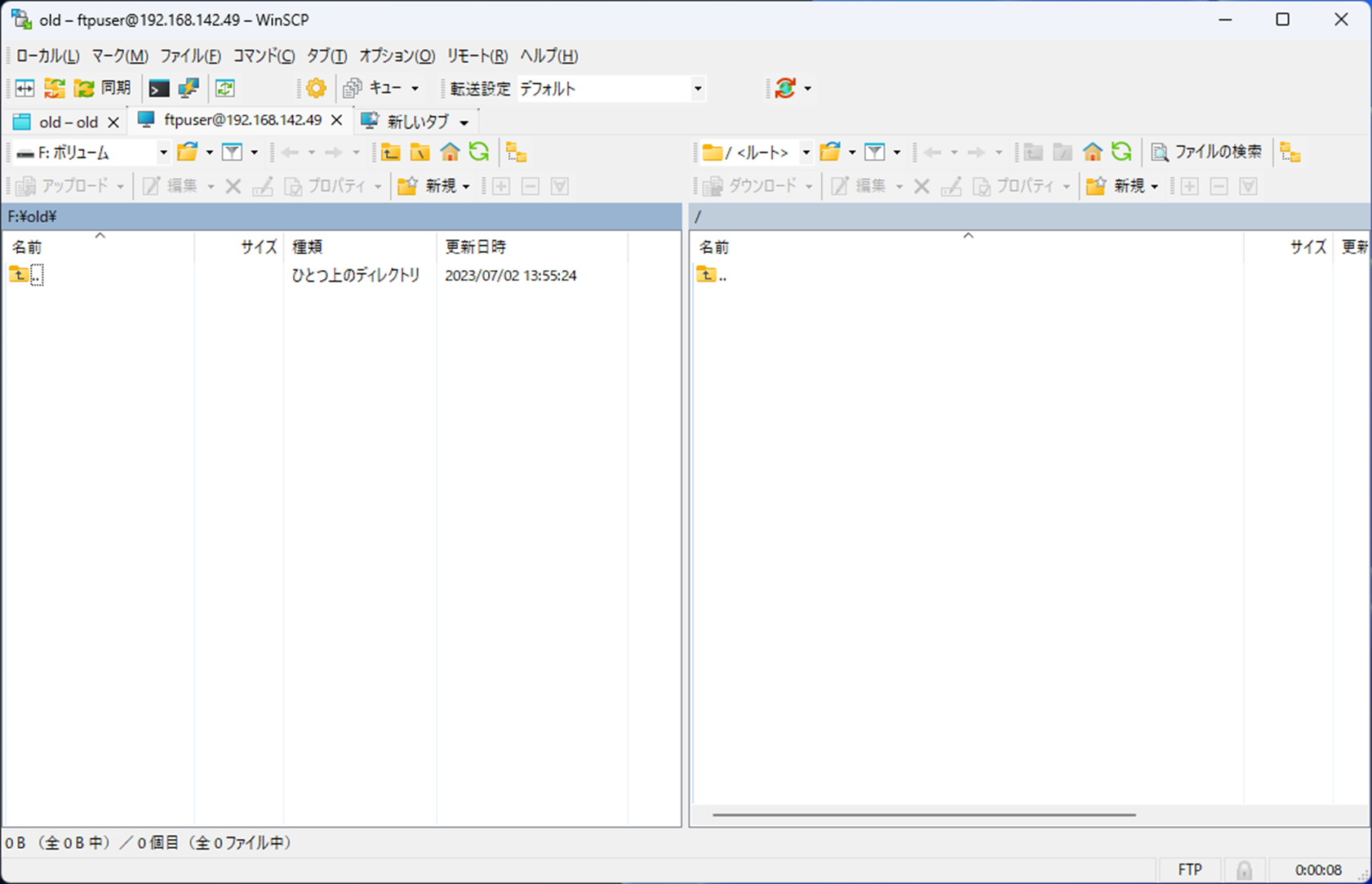Click the キュー queue button
The width and height of the screenshot is (1372, 884).
pyautogui.click(x=374, y=88)
